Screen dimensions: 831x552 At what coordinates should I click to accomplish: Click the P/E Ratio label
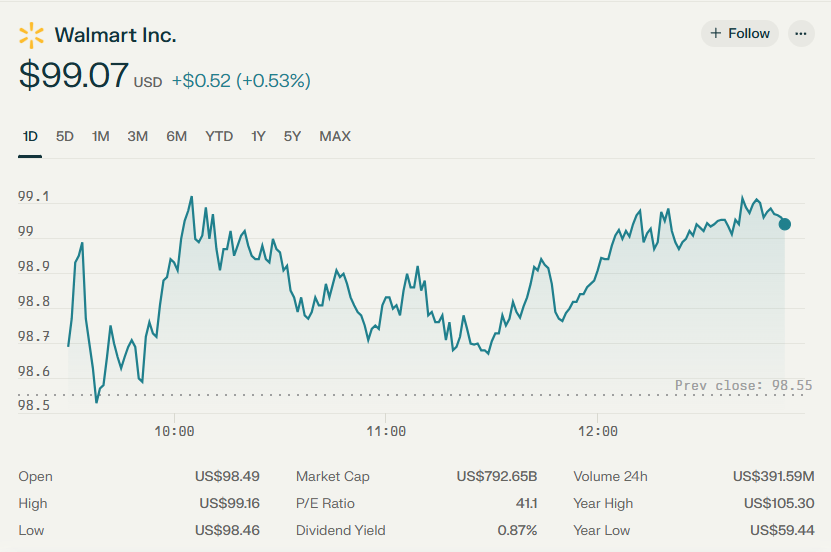pos(325,503)
